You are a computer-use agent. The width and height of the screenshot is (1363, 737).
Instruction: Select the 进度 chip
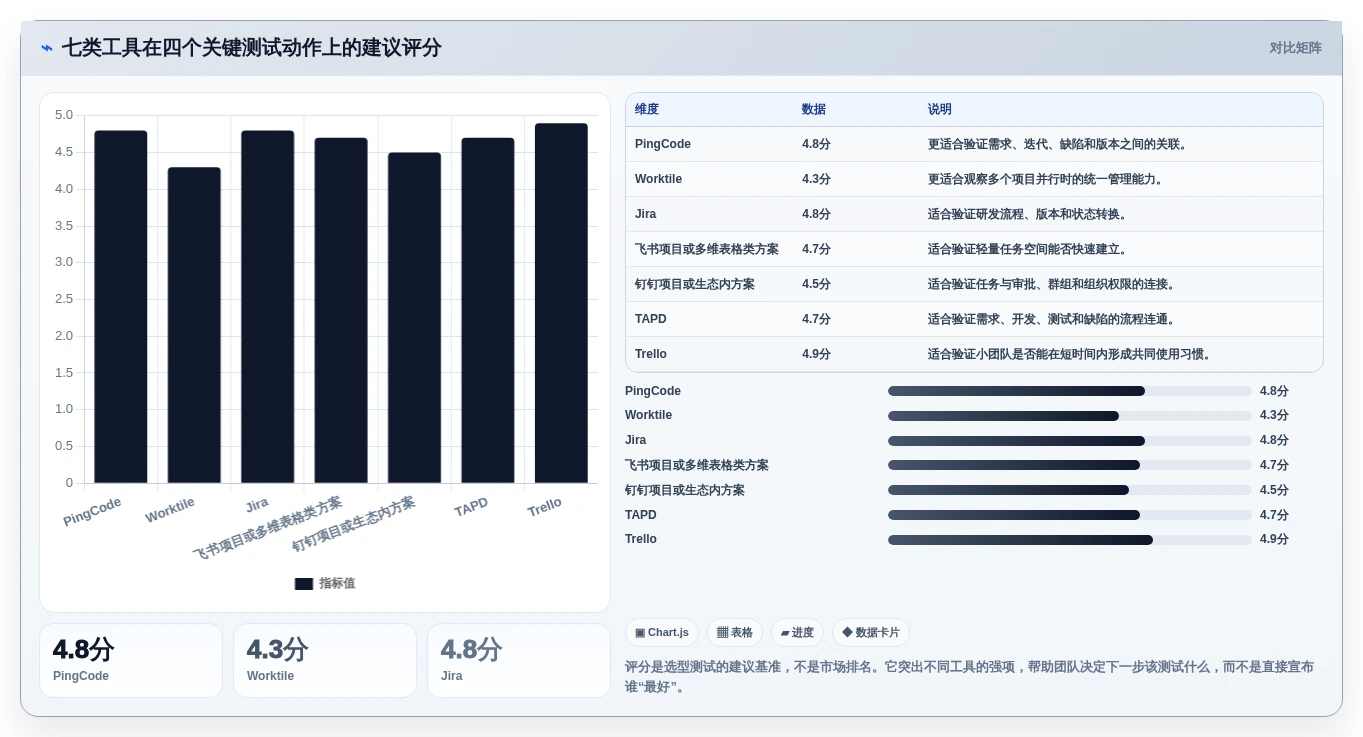point(797,633)
